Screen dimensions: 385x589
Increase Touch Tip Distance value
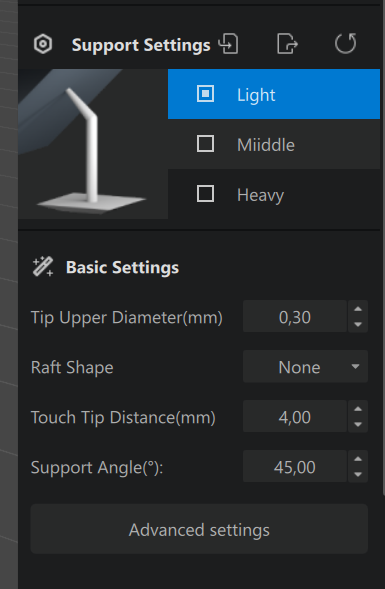(358, 409)
